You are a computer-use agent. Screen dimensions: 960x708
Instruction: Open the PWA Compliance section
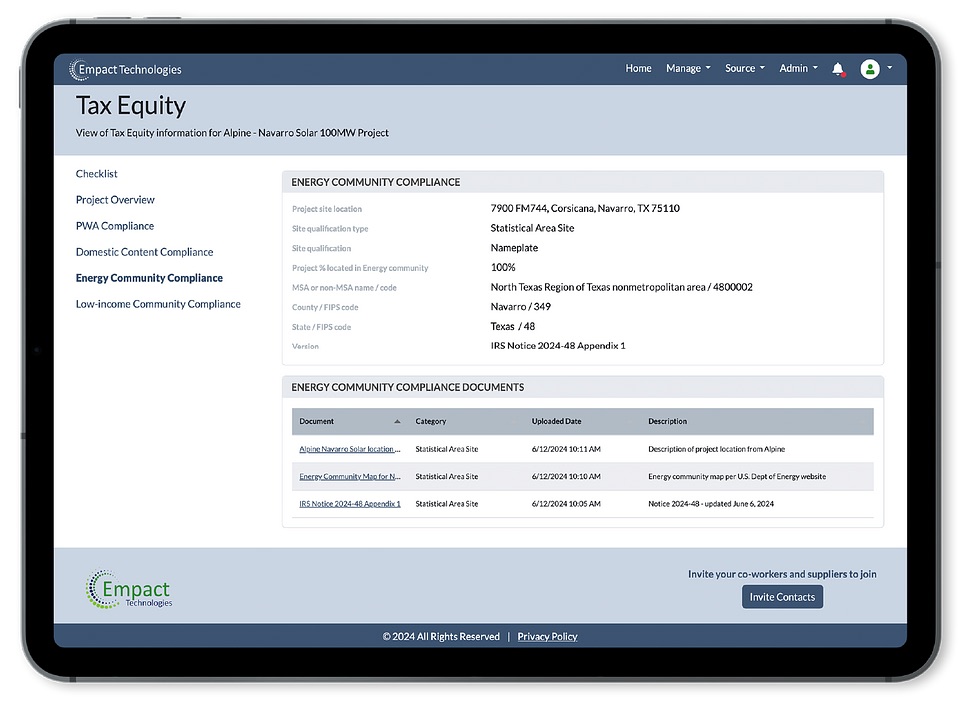point(114,225)
